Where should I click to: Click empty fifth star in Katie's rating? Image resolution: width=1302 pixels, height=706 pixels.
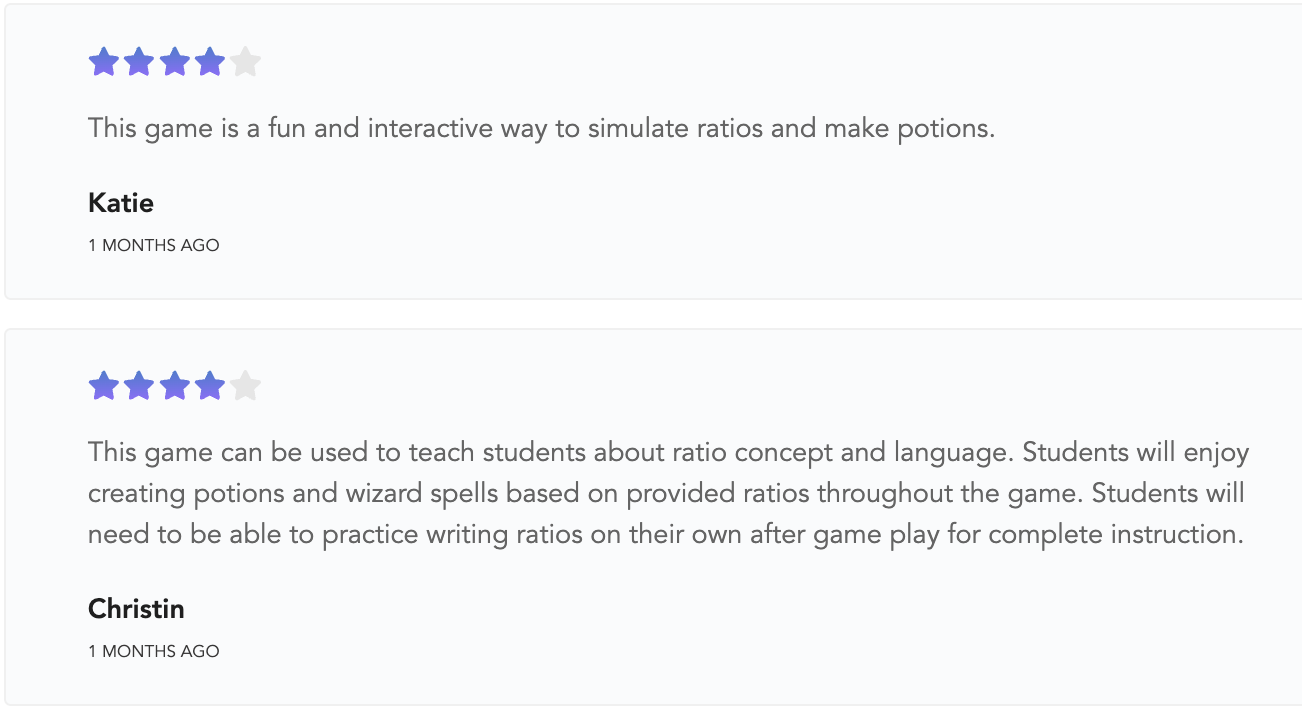click(245, 63)
